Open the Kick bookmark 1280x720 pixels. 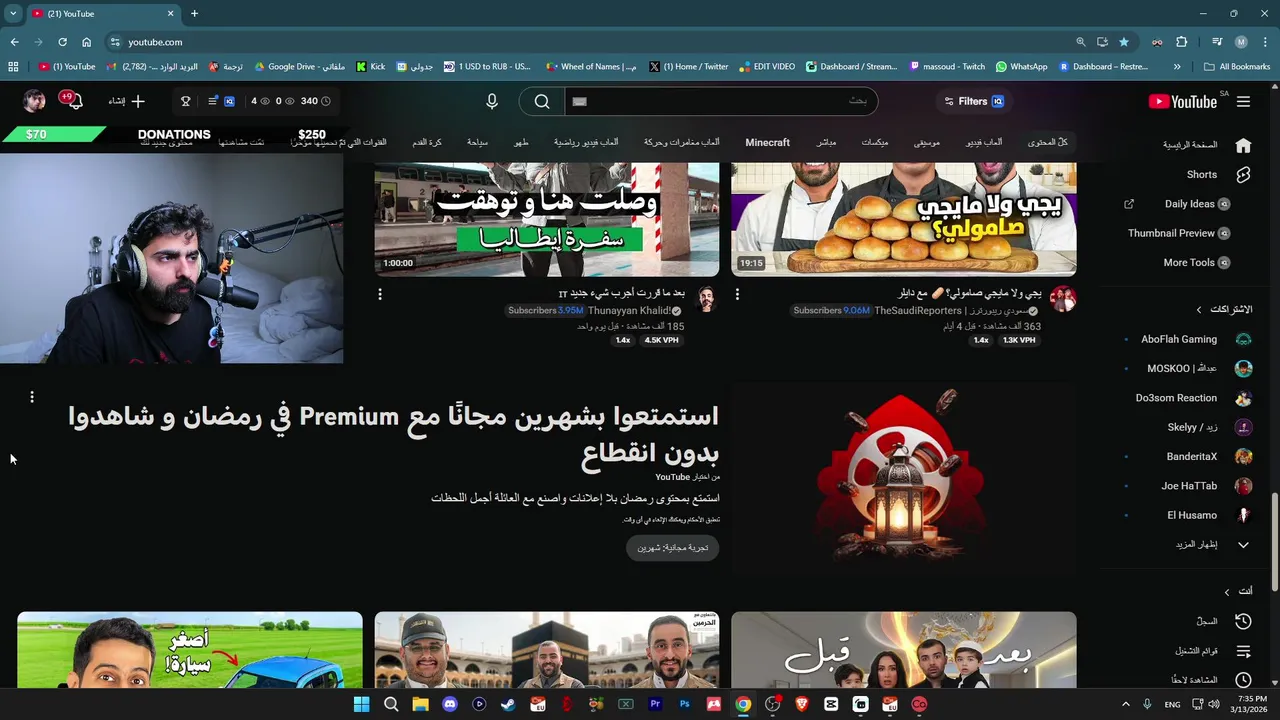[371, 67]
